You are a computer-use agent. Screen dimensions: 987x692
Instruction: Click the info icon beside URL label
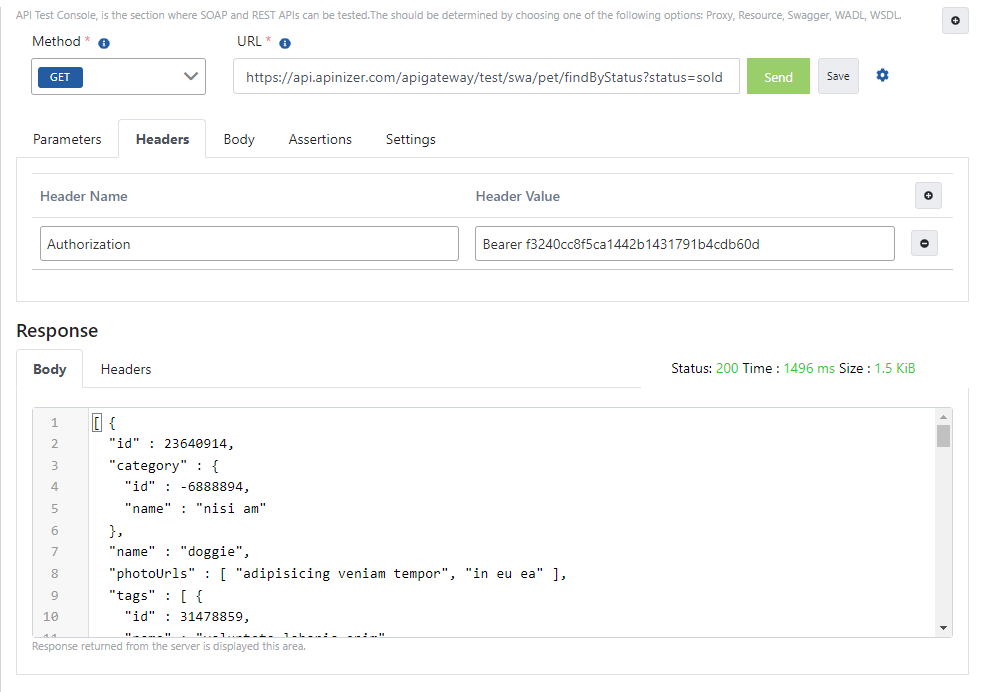(x=285, y=44)
